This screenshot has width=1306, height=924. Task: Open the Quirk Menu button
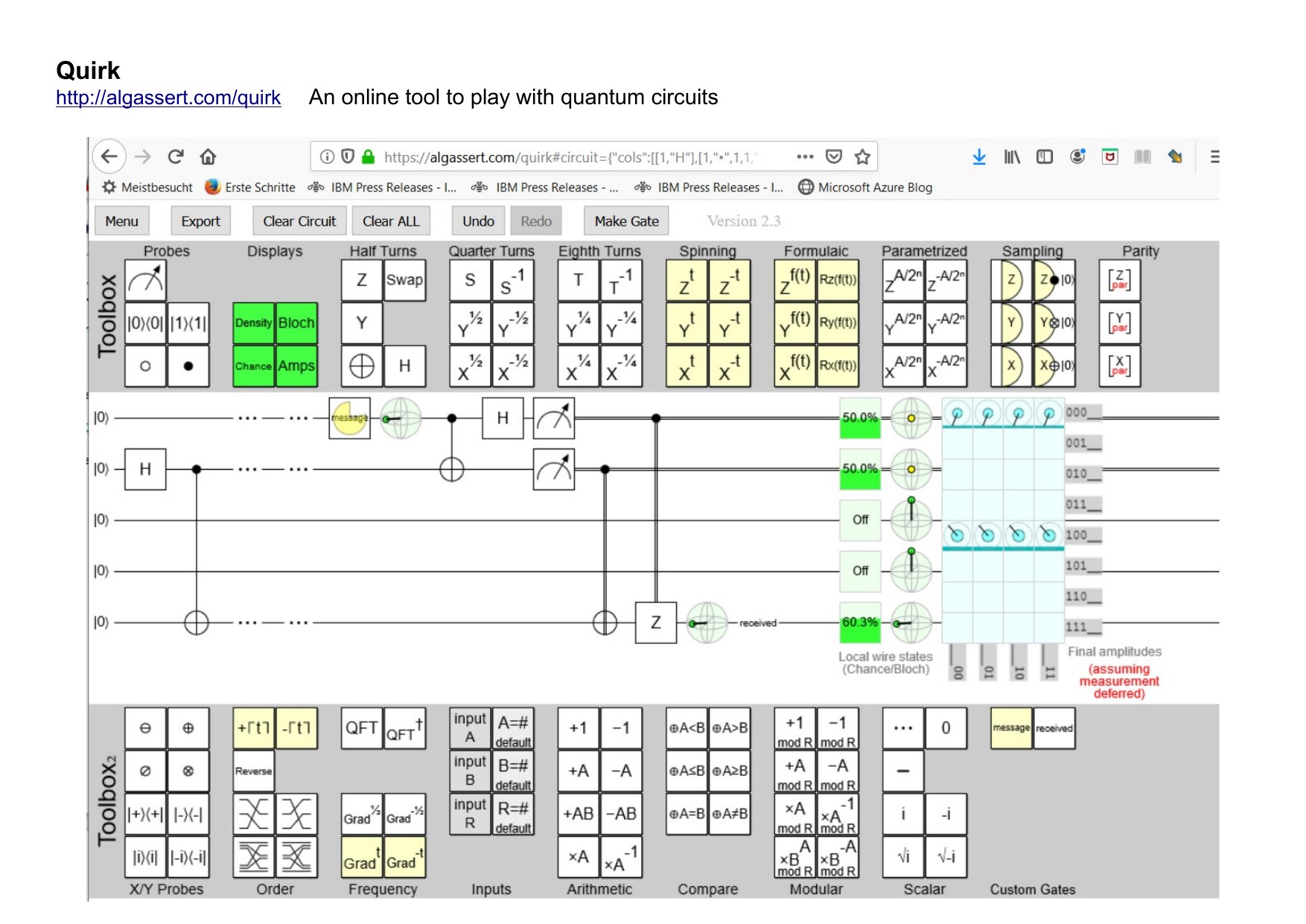[121, 221]
